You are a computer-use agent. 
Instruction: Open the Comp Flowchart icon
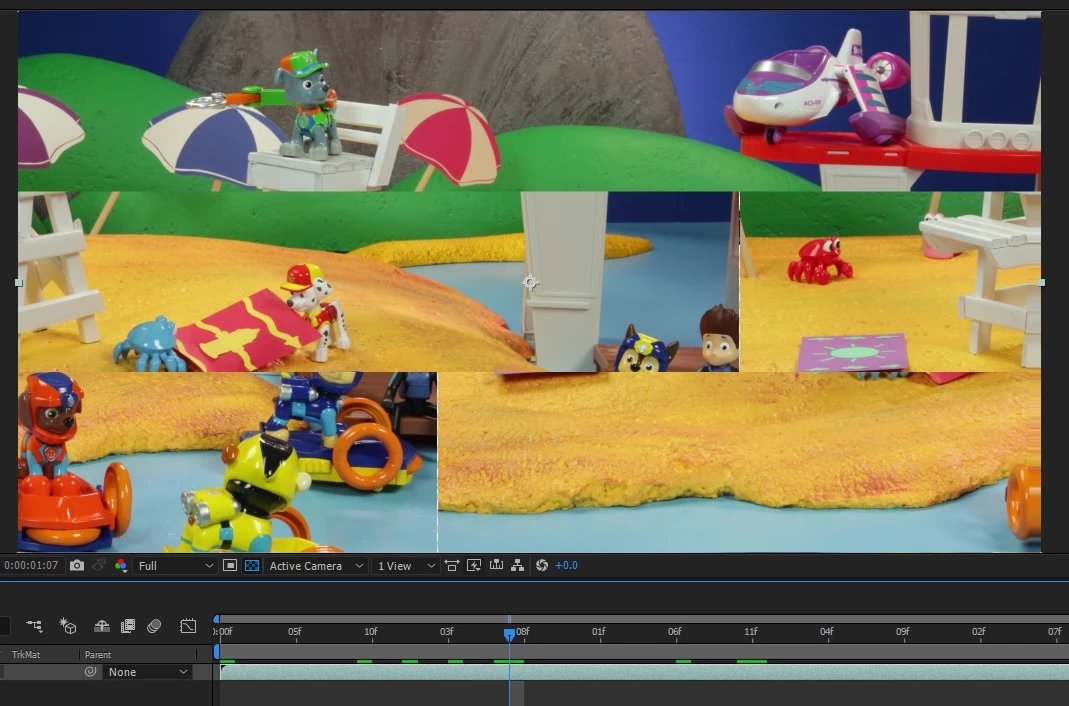click(x=517, y=566)
